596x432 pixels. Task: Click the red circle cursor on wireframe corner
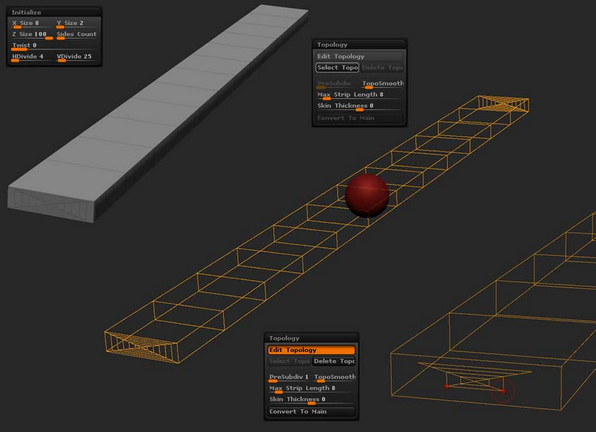[503, 391]
